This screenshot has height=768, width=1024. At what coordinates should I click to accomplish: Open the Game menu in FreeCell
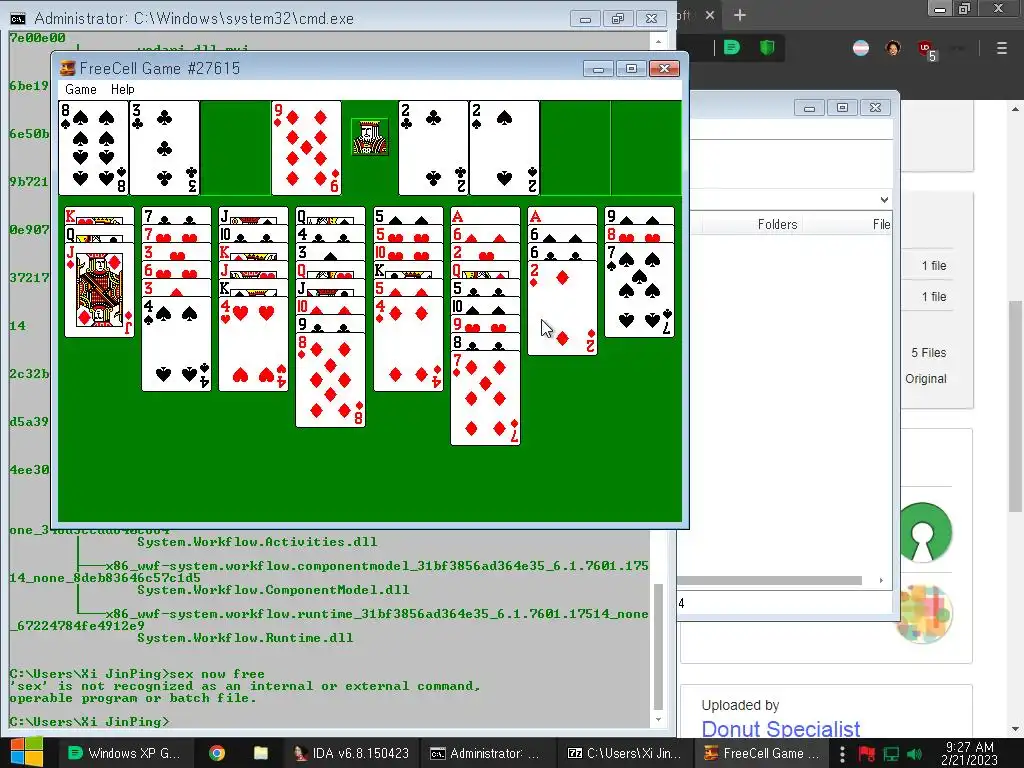click(x=80, y=89)
